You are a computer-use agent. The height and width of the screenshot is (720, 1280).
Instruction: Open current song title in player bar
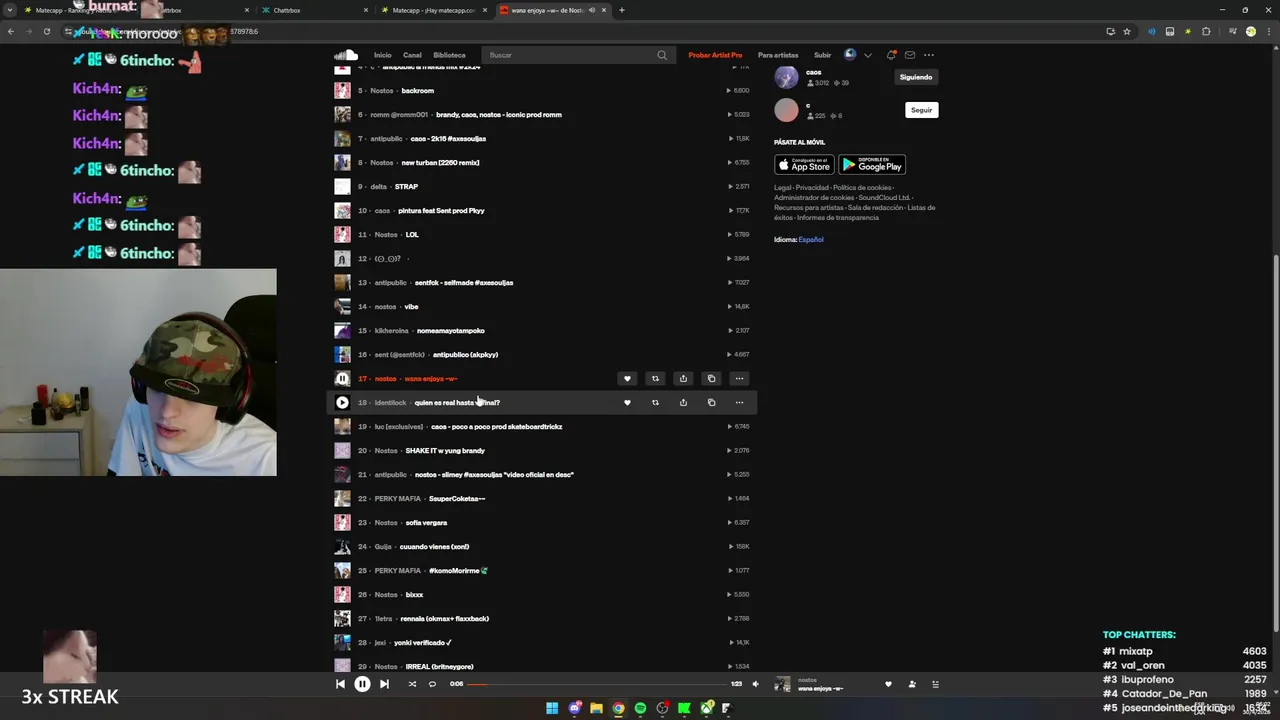coord(820,689)
